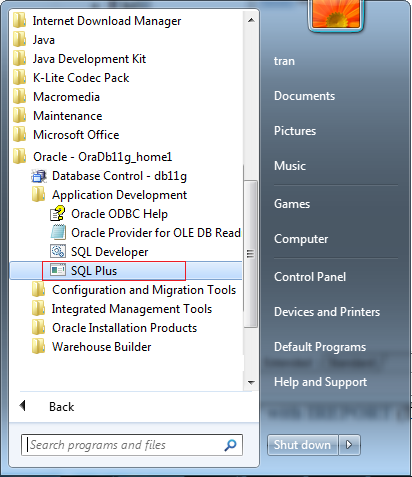This screenshot has width=412, height=477.
Task: Click the Shut down button
Action: click(x=302, y=445)
